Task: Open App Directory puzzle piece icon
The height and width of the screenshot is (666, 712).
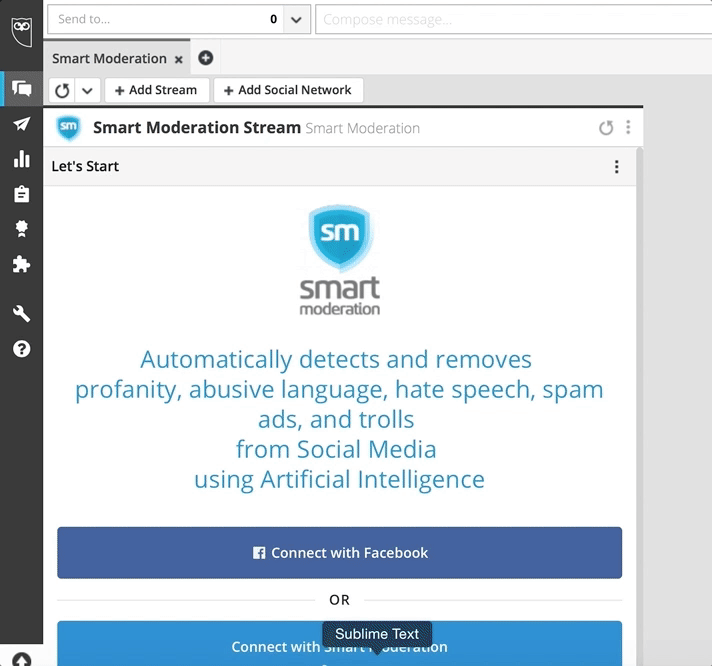Action: 21,264
